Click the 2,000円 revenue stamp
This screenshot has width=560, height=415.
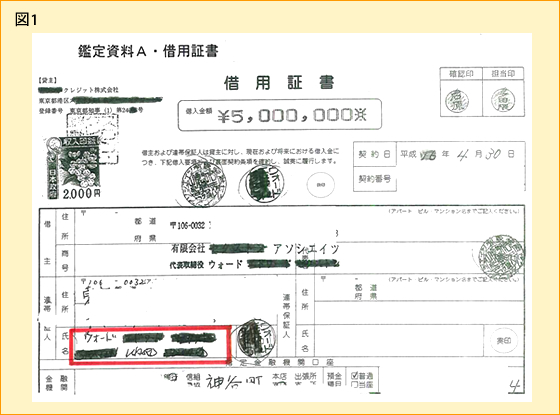(74, 168)
